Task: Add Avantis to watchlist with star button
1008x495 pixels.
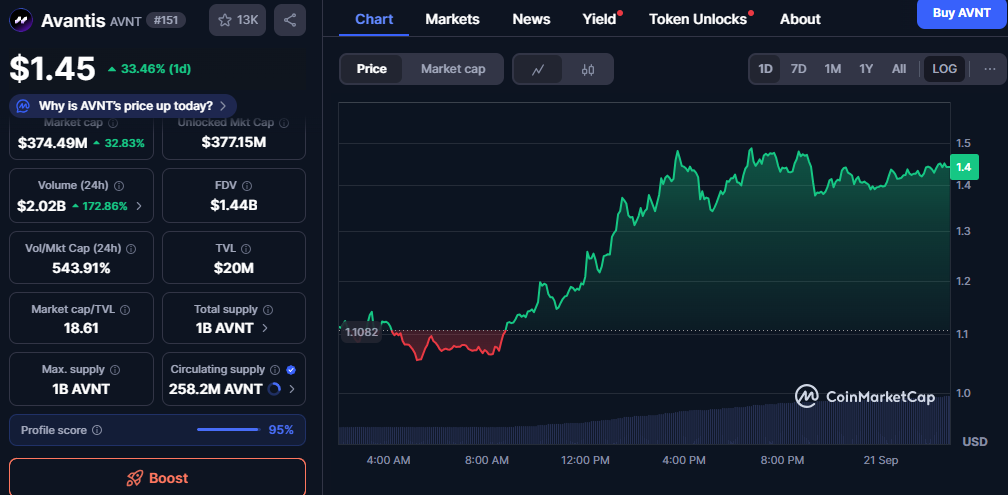Action: tap(237, 20)
